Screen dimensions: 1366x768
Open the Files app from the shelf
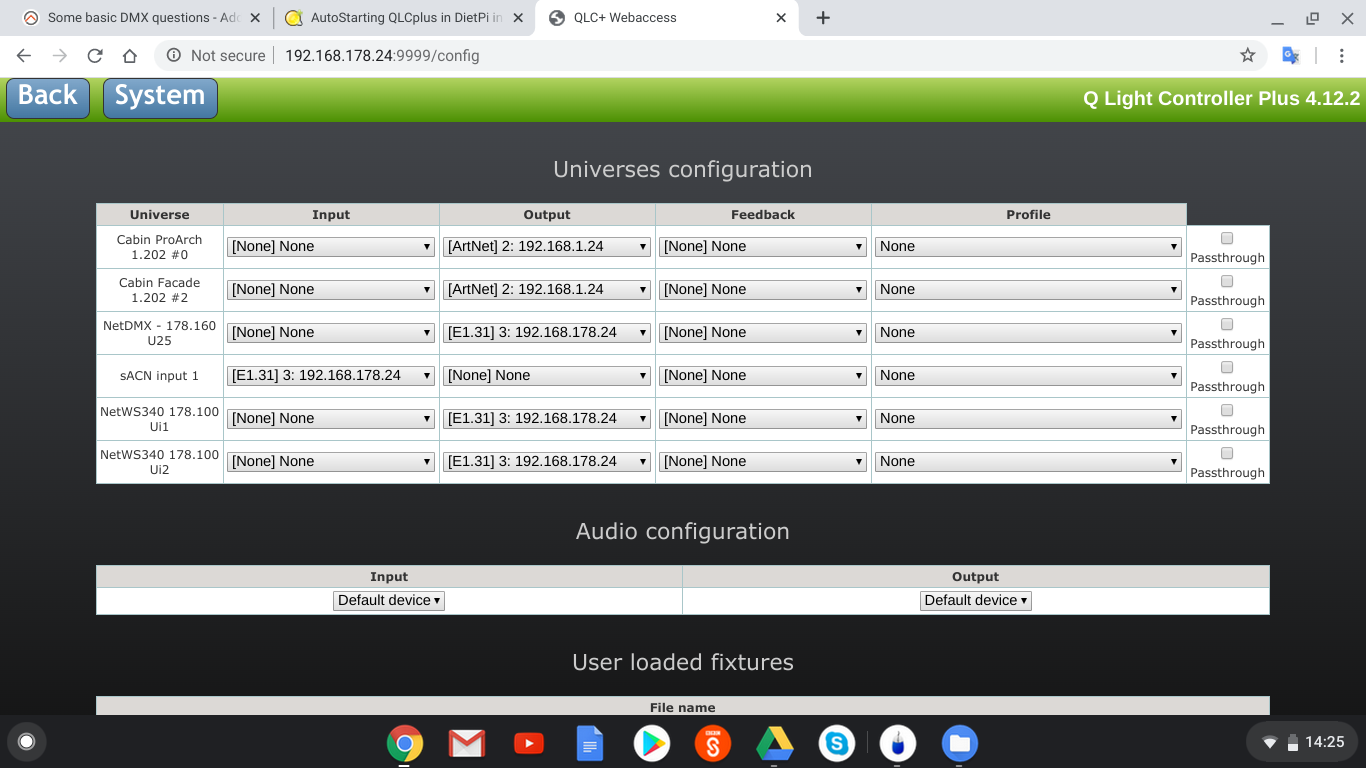[960, 743]
